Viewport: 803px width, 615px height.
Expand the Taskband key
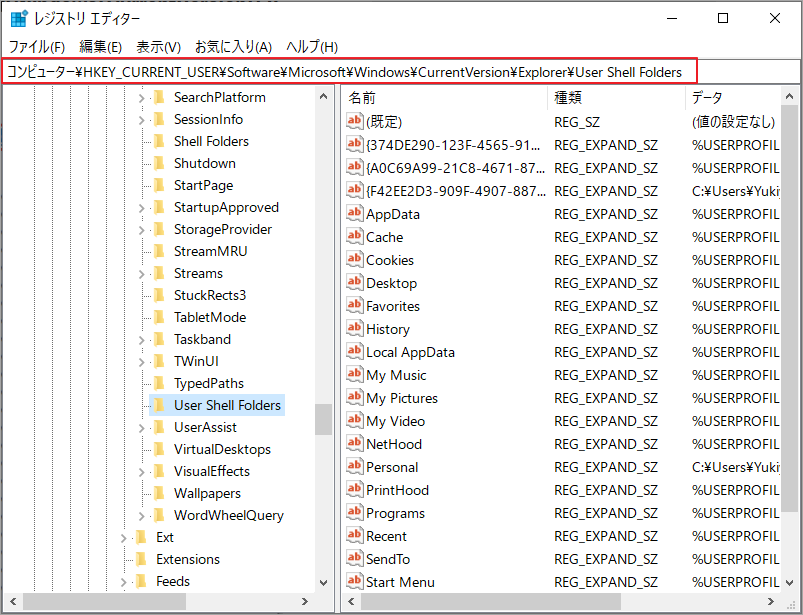(x=141, y=340)
